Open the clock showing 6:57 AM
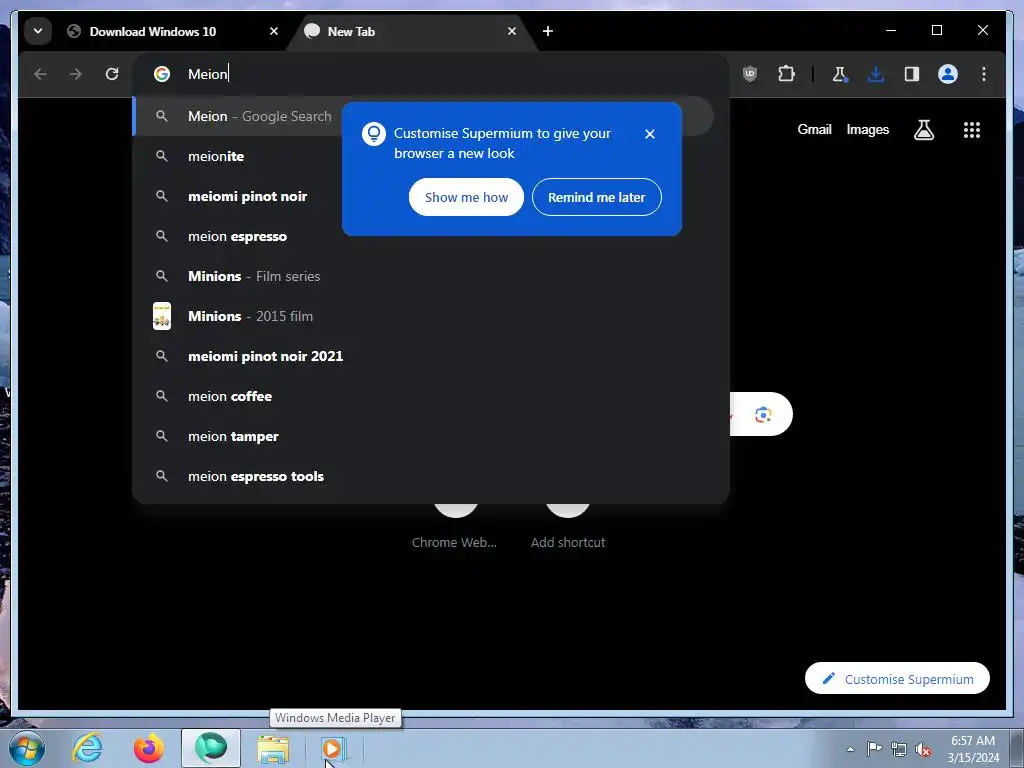 point(973,749)
